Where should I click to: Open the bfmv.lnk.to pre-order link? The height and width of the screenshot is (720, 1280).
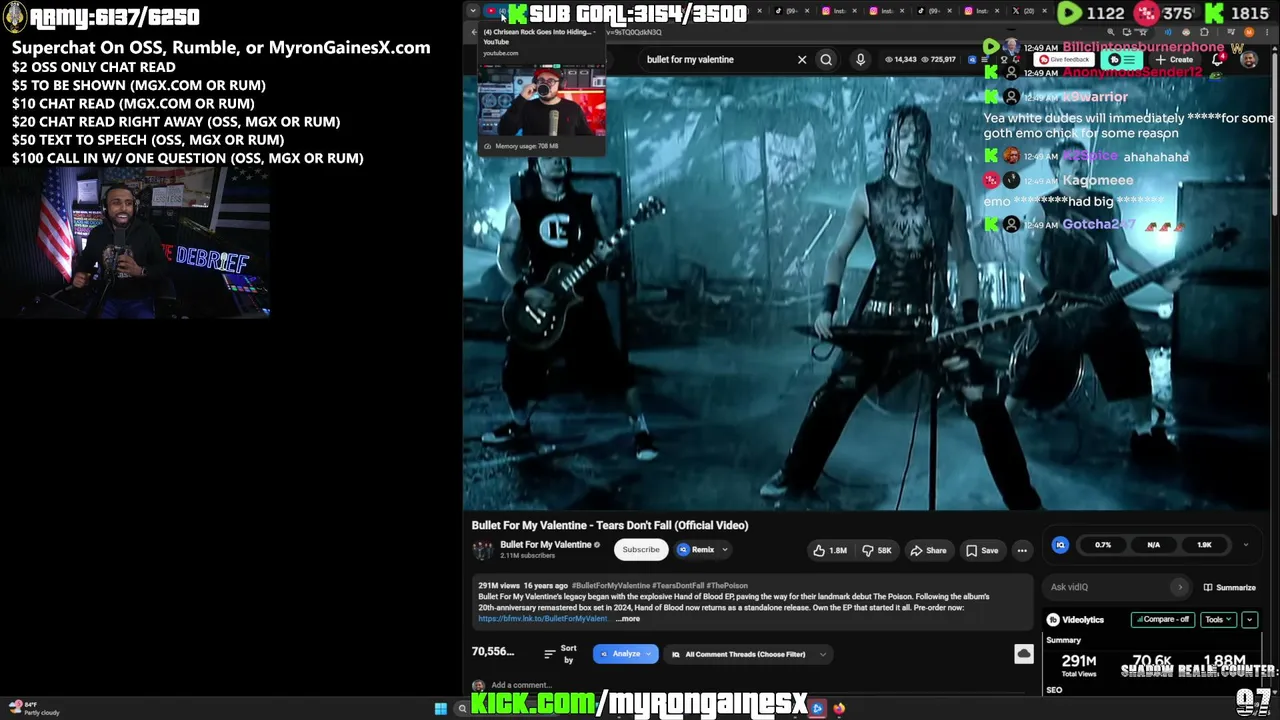[543, 619]
